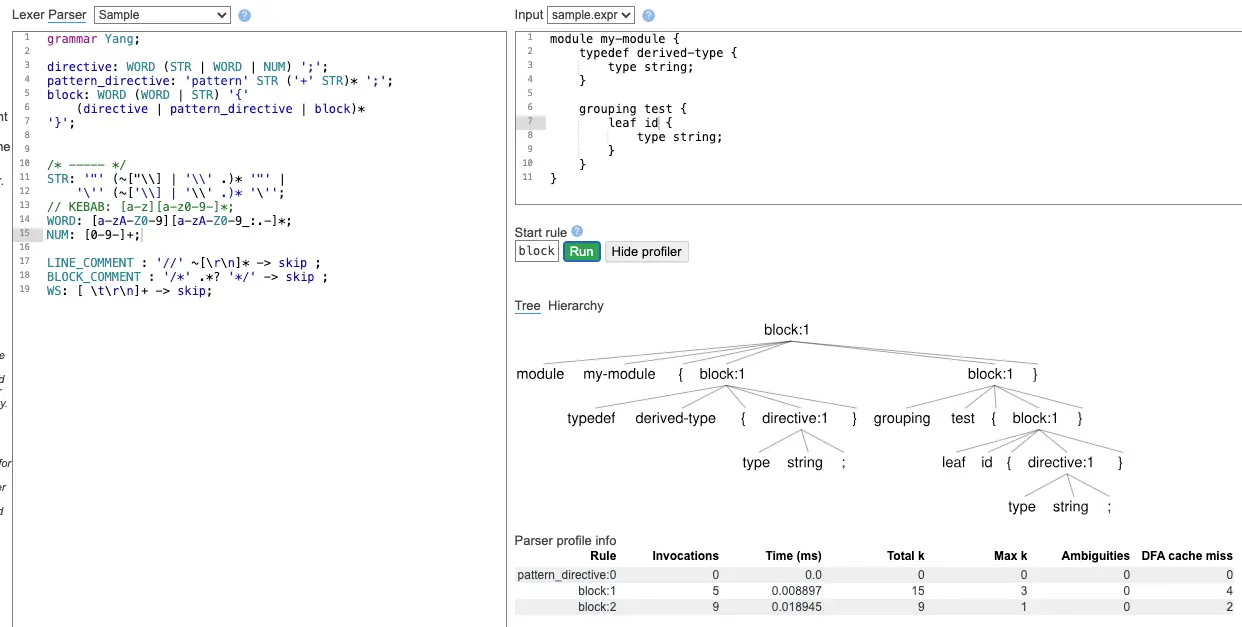Click the block start rule field
1242x627 pixels.
537,251
